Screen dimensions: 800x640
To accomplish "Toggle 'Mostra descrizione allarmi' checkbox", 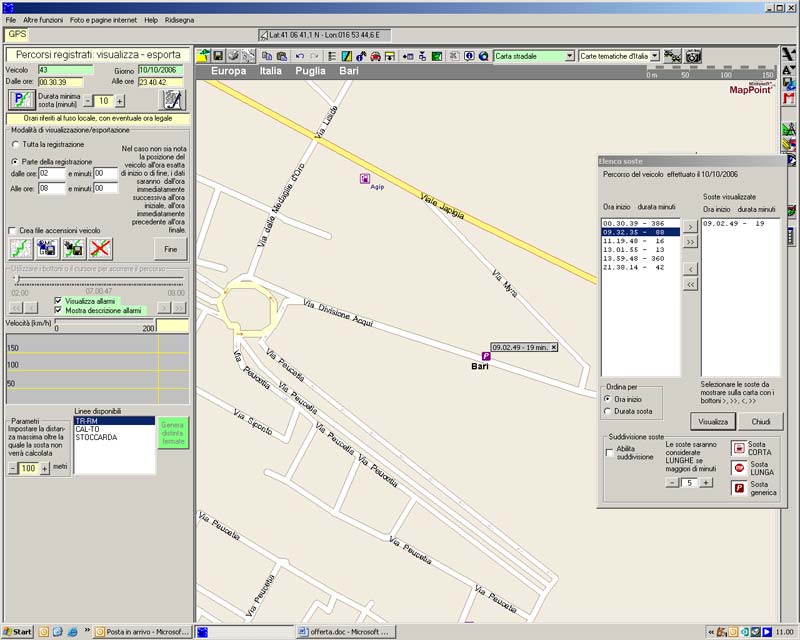I will [x=58, y=310].
